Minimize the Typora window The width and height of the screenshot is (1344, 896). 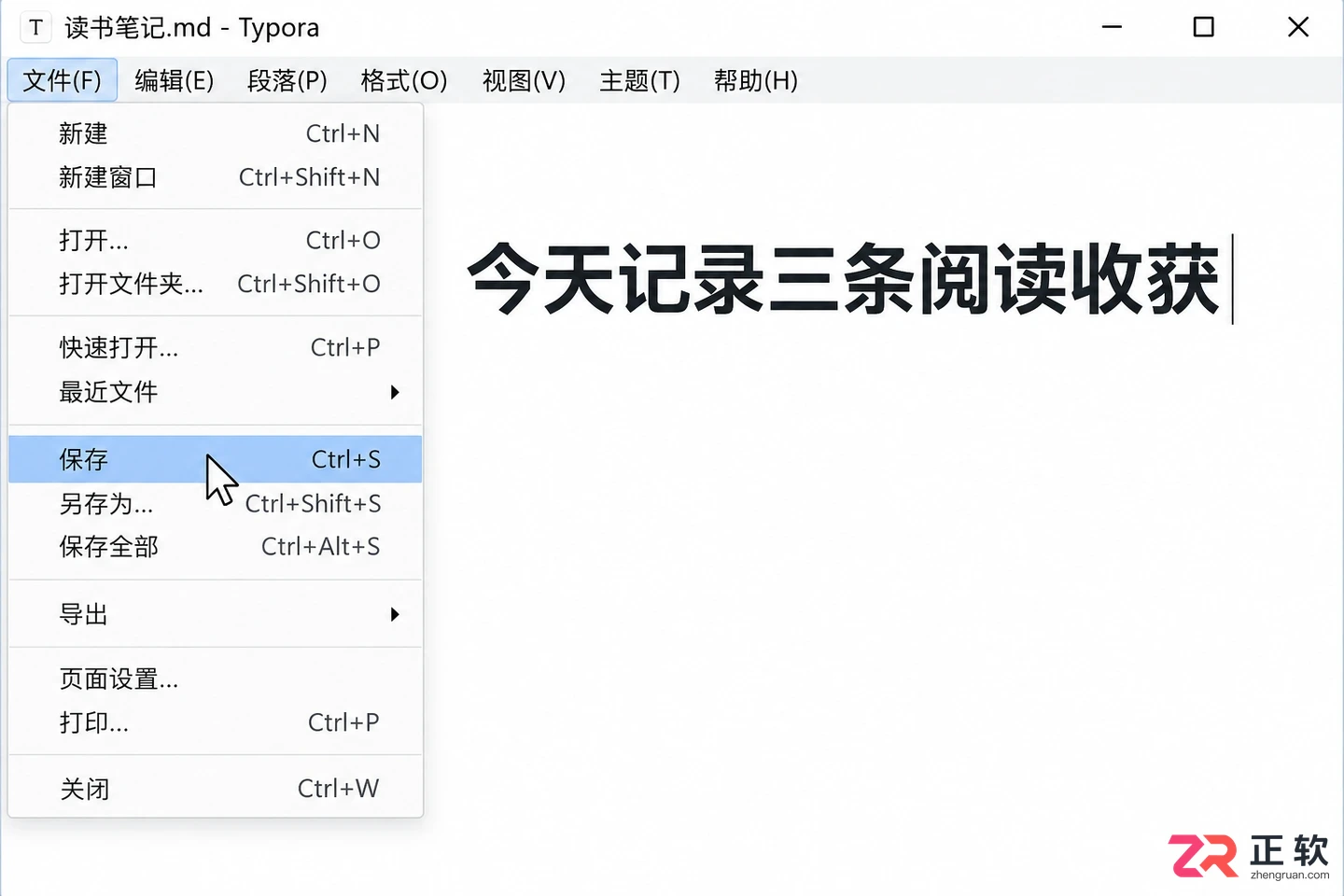[x=1112, y=27]
